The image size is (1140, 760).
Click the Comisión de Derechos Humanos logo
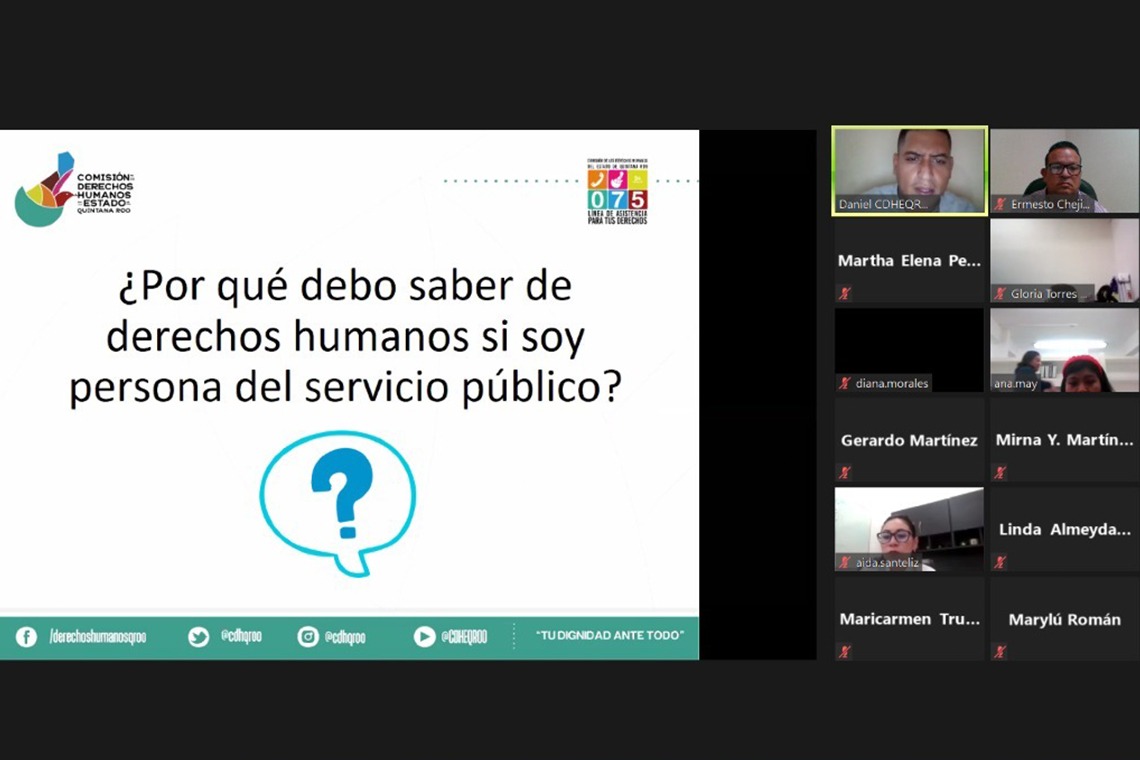click(74, 189)
